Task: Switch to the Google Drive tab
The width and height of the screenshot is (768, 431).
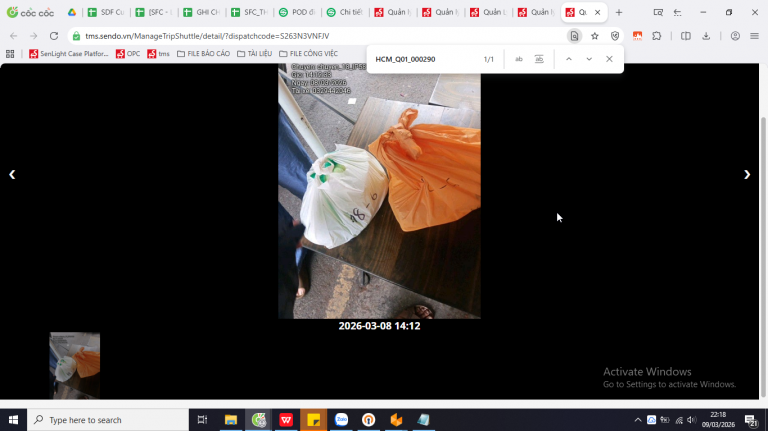Action: (72, 12)
